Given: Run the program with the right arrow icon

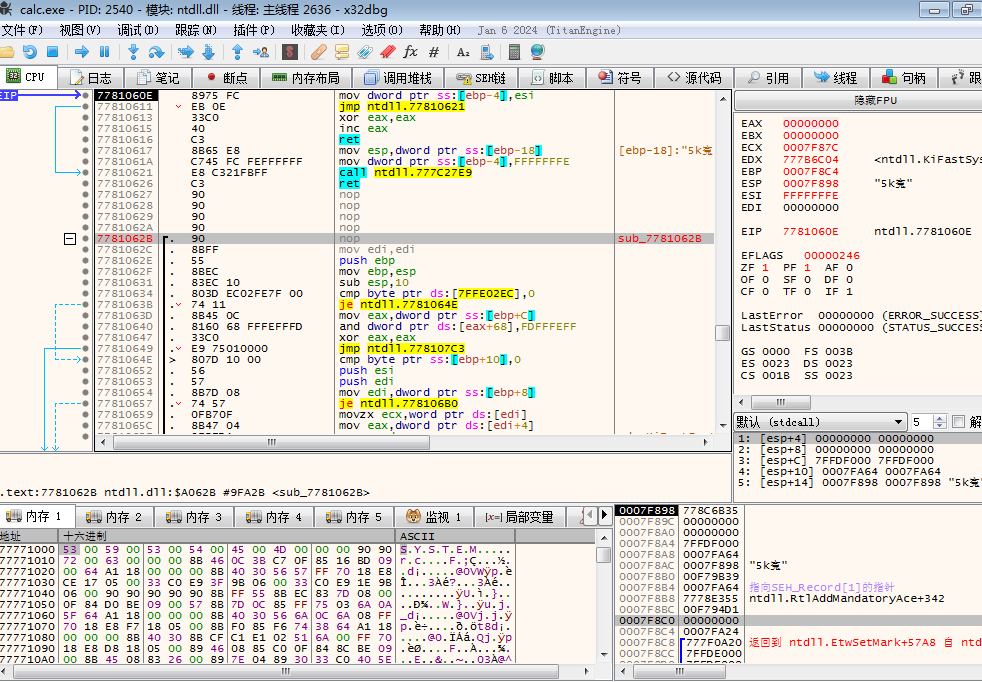Looking at the screenshot, I should 81,52.
